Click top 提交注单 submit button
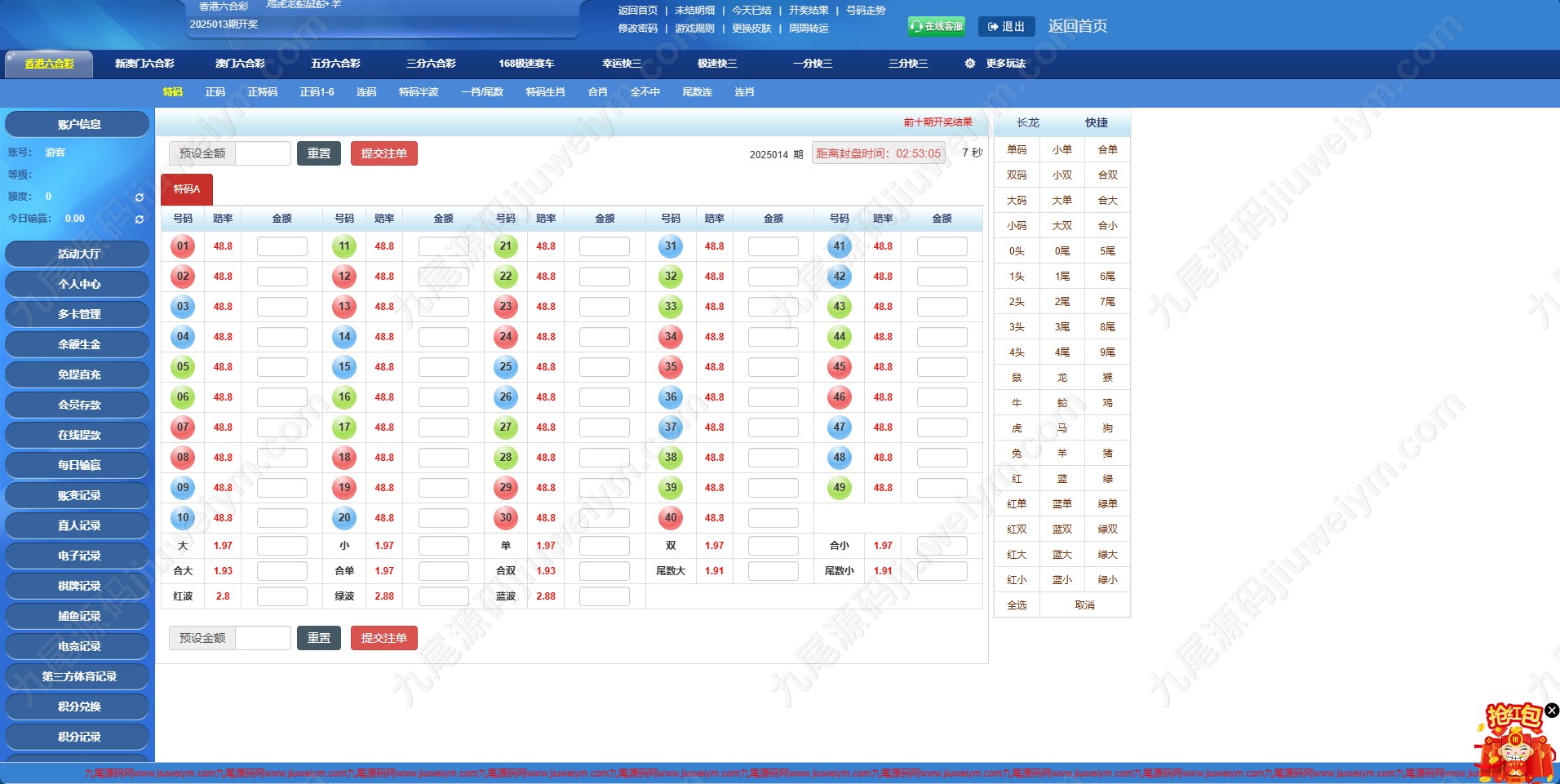Viewport: 1560px width, 784px height. (384, 153)
